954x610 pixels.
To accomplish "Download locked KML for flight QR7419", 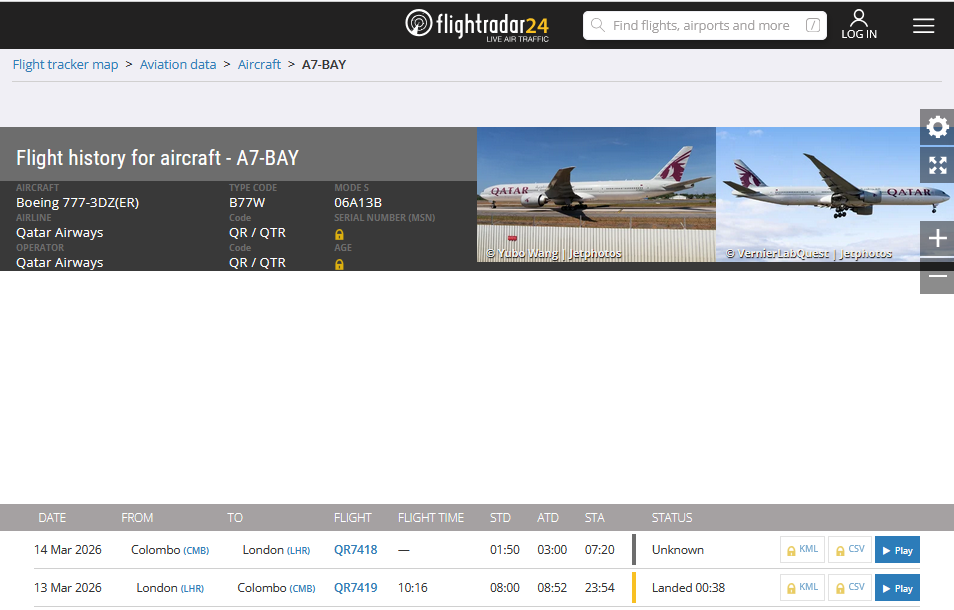I will point(803,587).
